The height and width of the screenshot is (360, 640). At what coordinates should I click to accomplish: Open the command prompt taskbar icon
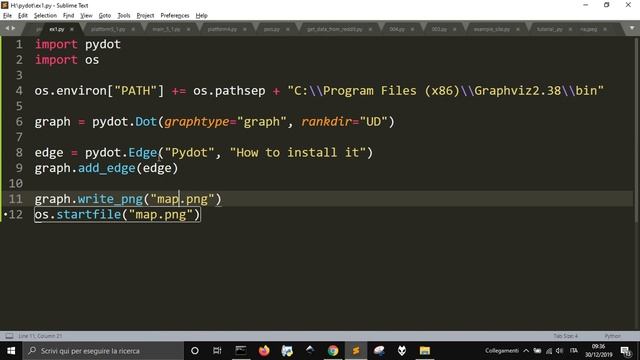(x=241, y=351)
